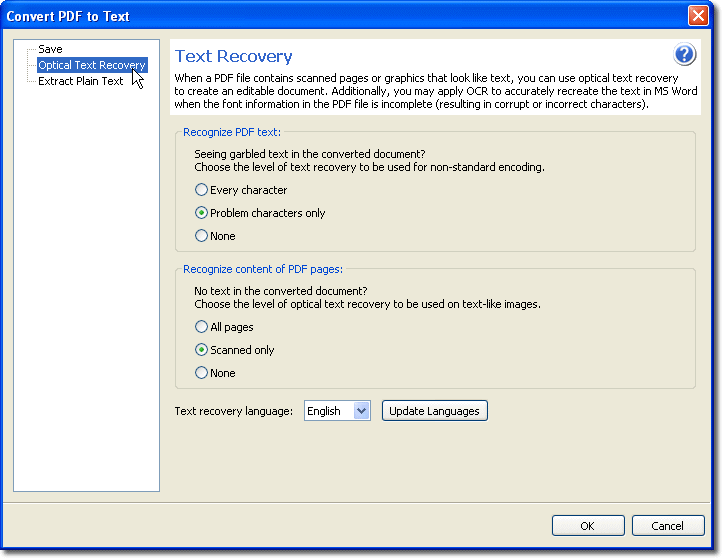Select the Save item in the tree
The image size is (724, 560).
(x=50, y=49)
